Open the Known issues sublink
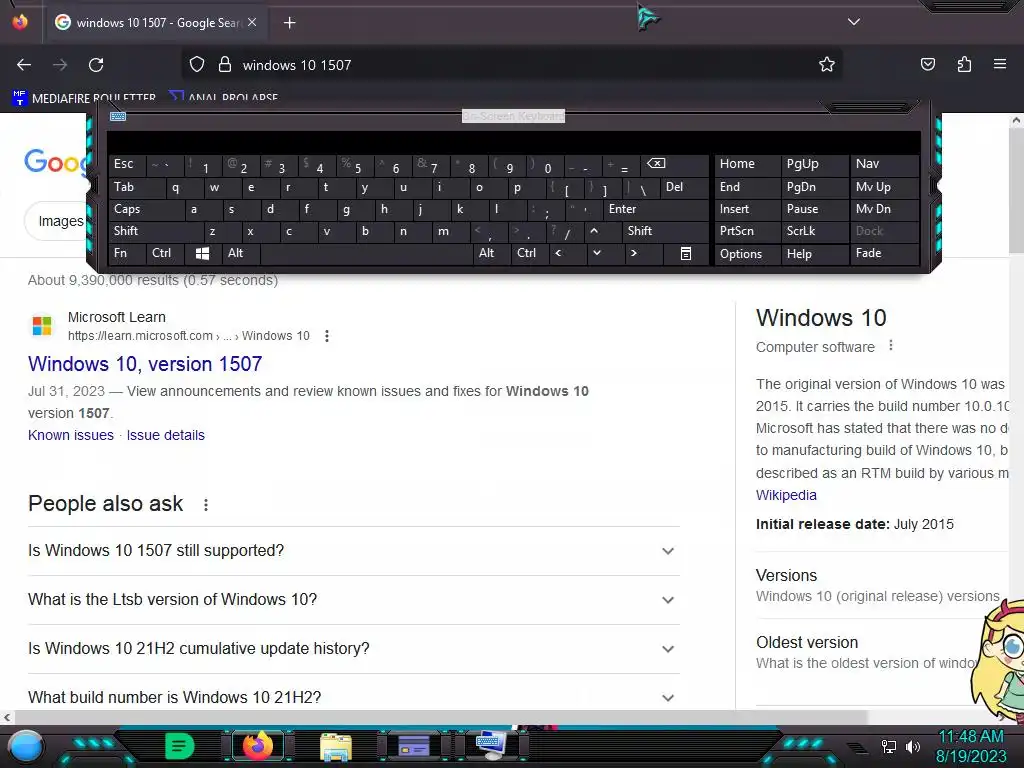 pyautogui.click(x=71, y=435)
